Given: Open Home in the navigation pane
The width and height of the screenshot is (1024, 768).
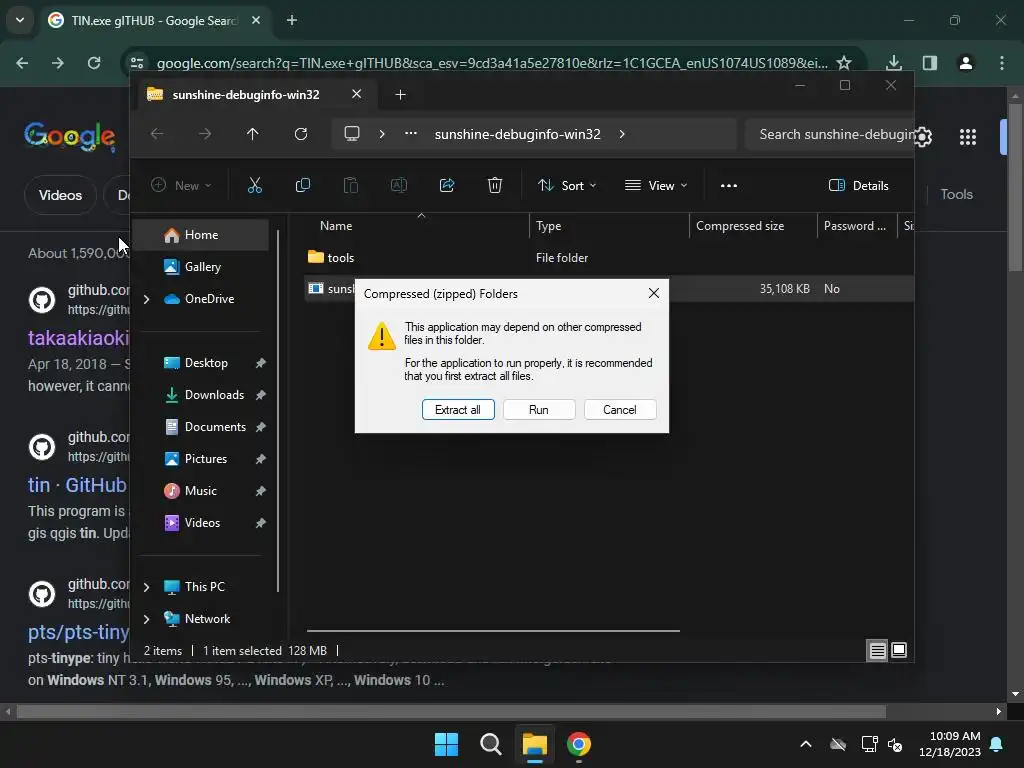Looking at the screenshot, I should point(201,234).
